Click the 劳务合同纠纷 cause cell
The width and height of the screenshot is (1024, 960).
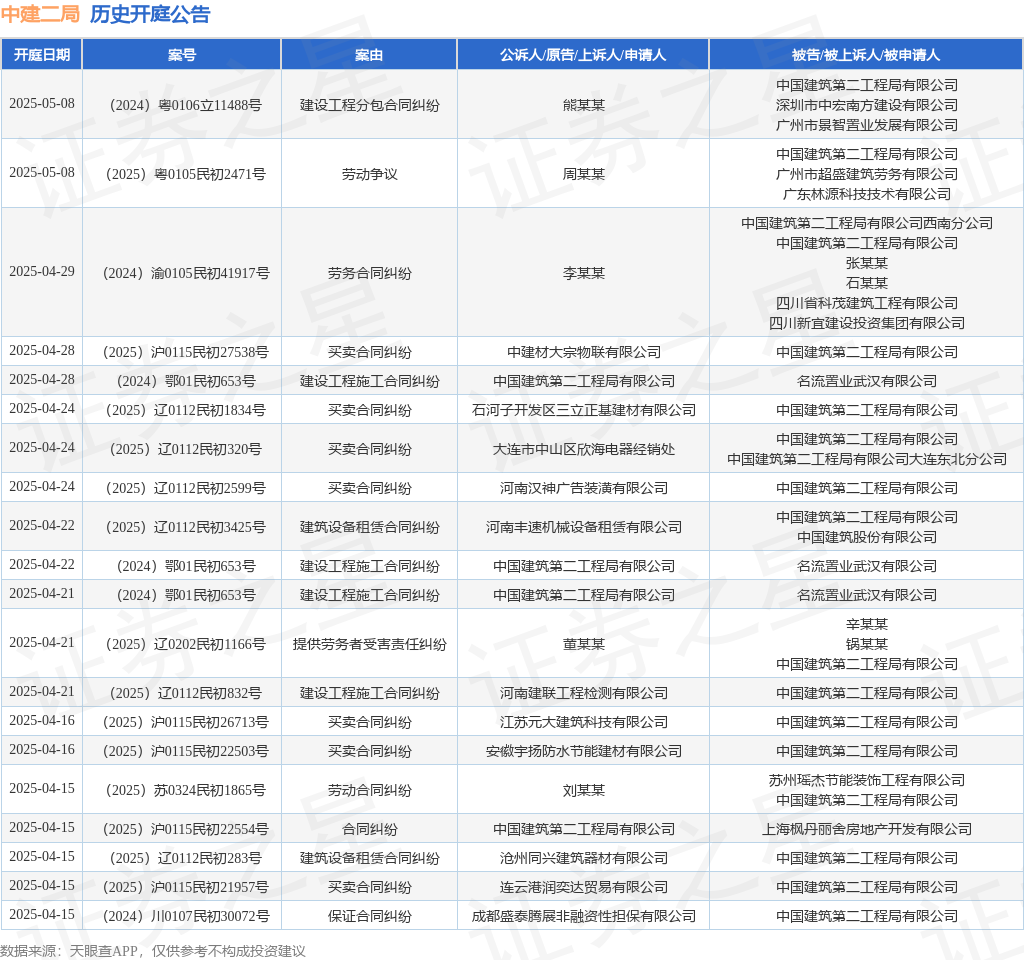pyautogui.click(x=370, y=273)
